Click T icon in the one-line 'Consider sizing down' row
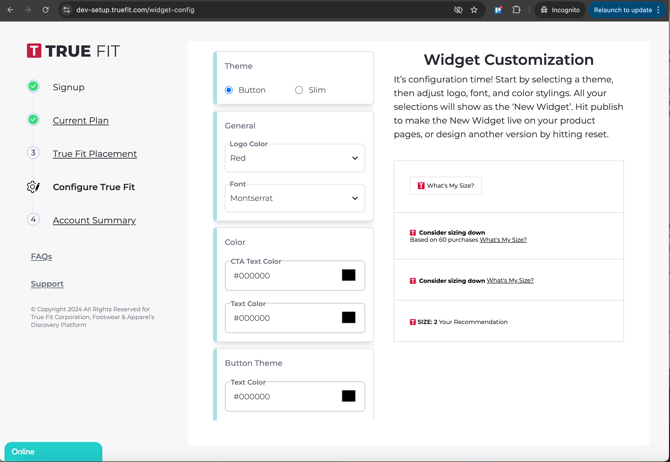 (x=413, y=281)
